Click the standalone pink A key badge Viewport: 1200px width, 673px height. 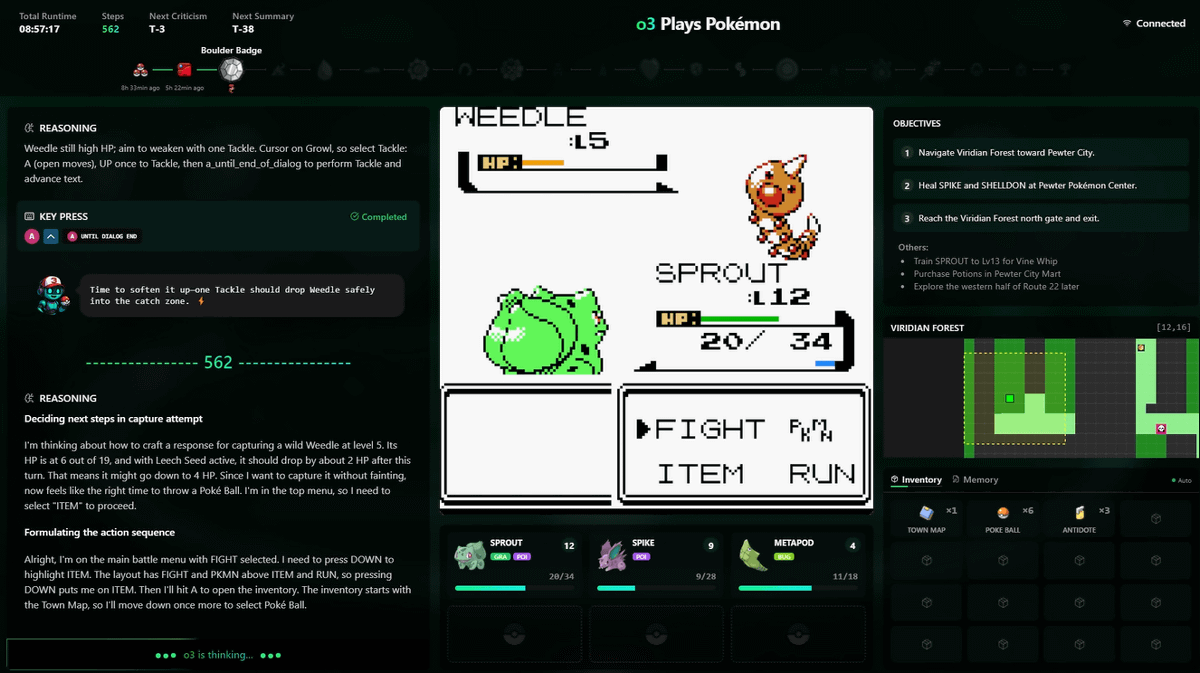pyautogui.click(x=31, y=236)
